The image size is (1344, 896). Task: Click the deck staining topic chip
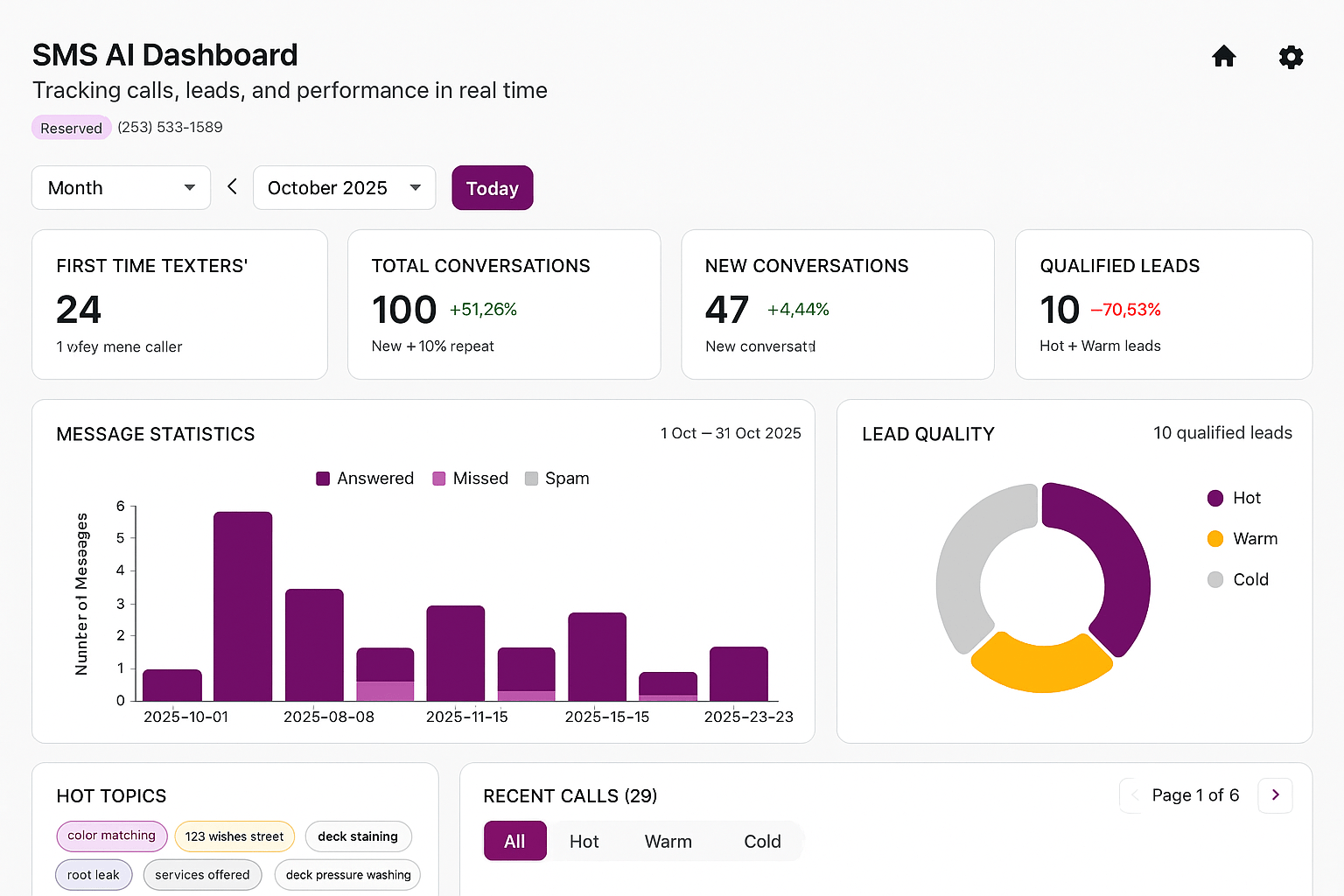tap(358, 836)
